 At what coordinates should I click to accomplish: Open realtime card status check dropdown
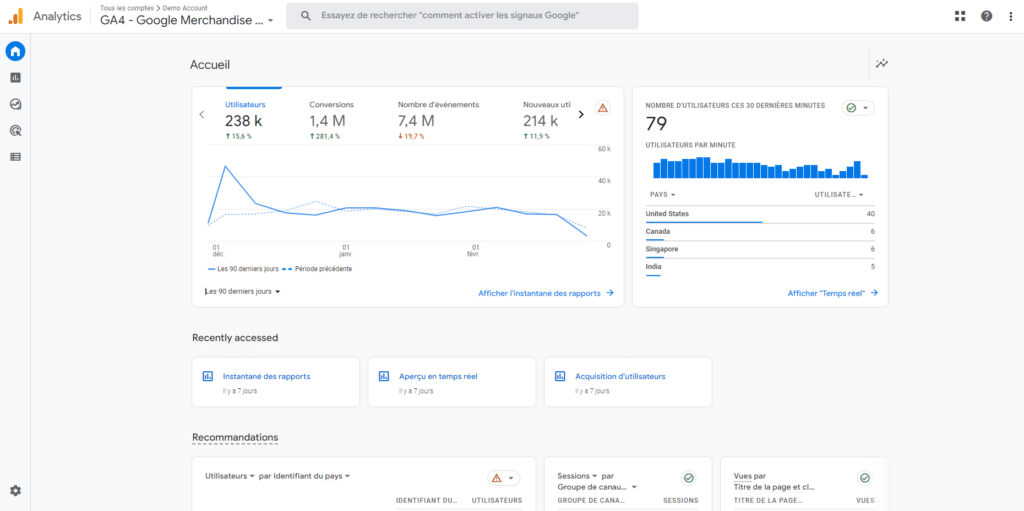[x=858, y=108]
